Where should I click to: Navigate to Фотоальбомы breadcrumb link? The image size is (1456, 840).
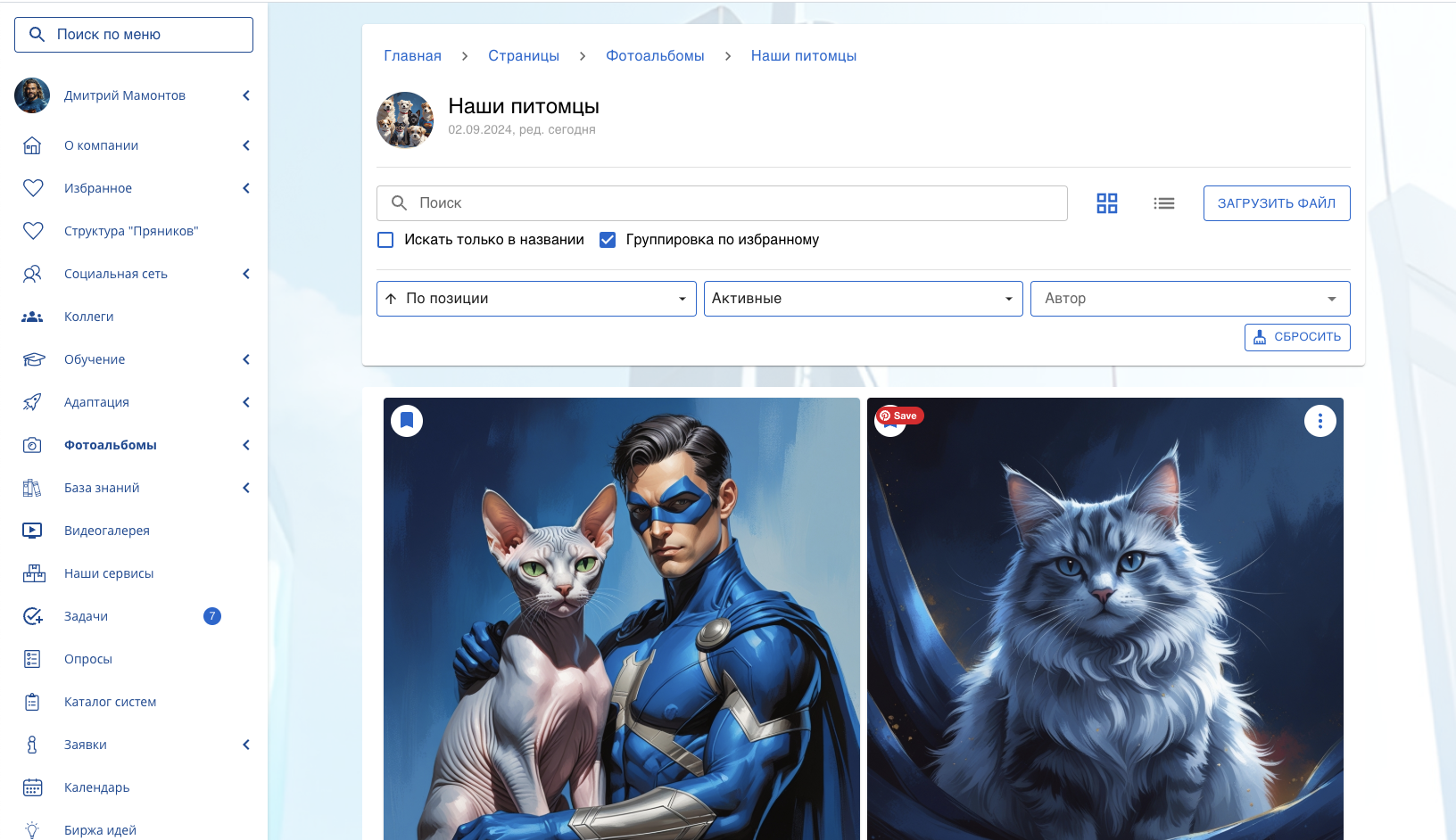pos(655,55)
